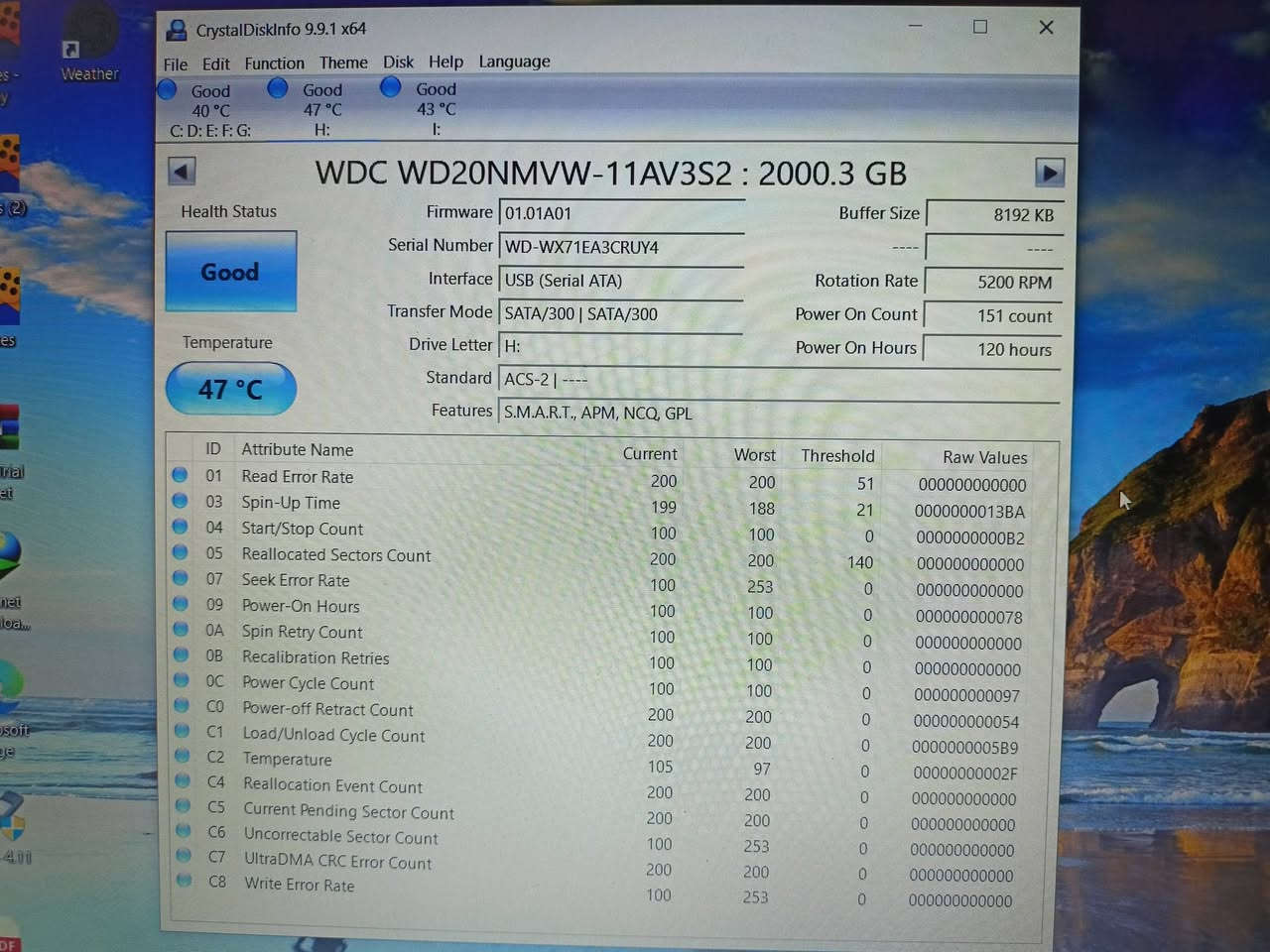This screenshot has width=1270, height=952.
Task: Click status dot for Power-off Retract Count
Action: 182,705
